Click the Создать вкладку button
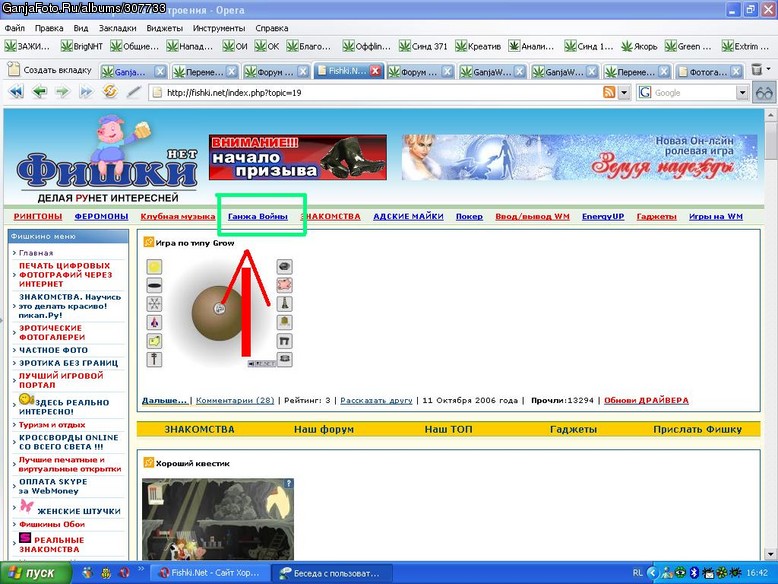Viewport: 778px width, 584px height. tap(51, 70)
